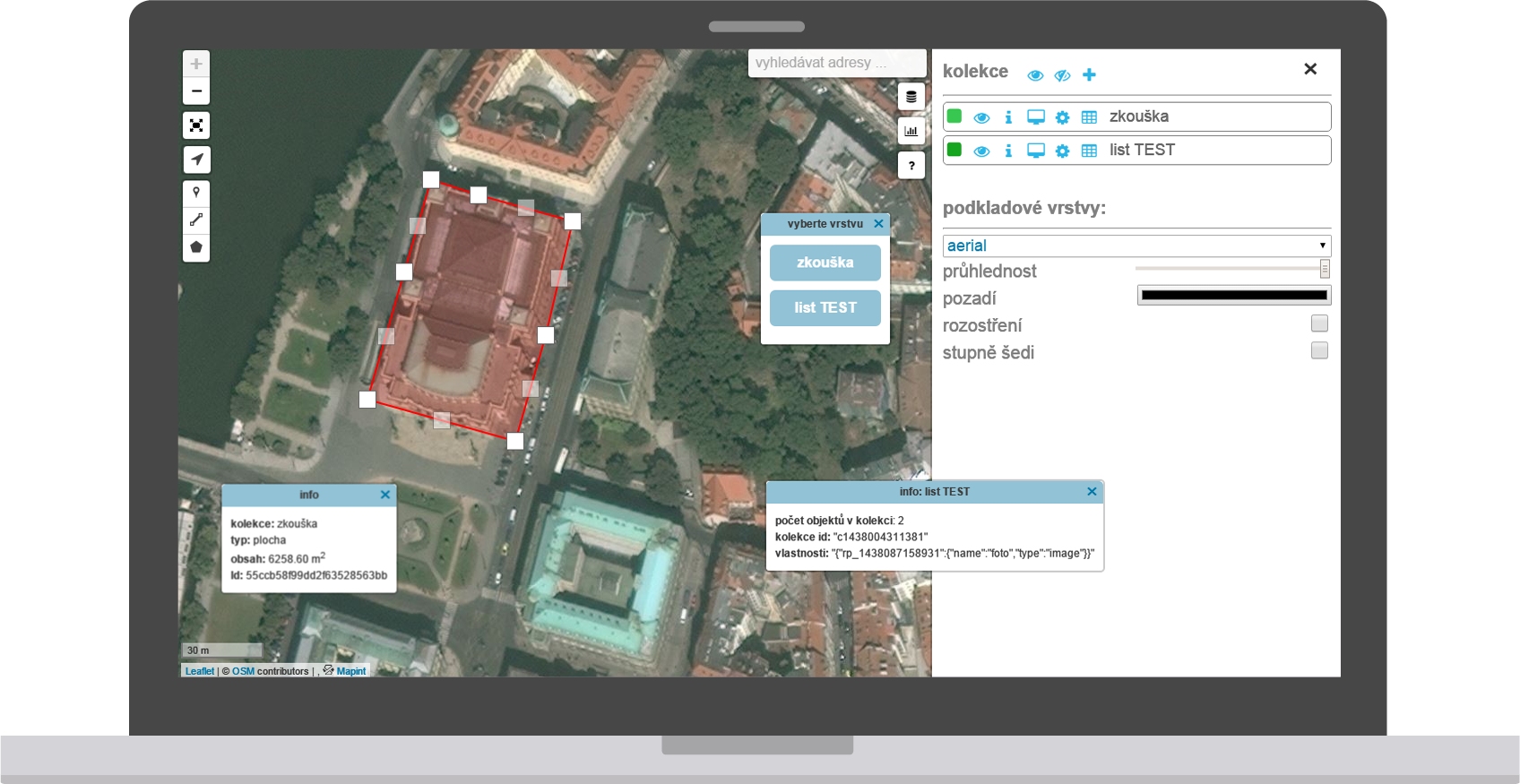
Task: Open the help question mark button
Action: 911,166
